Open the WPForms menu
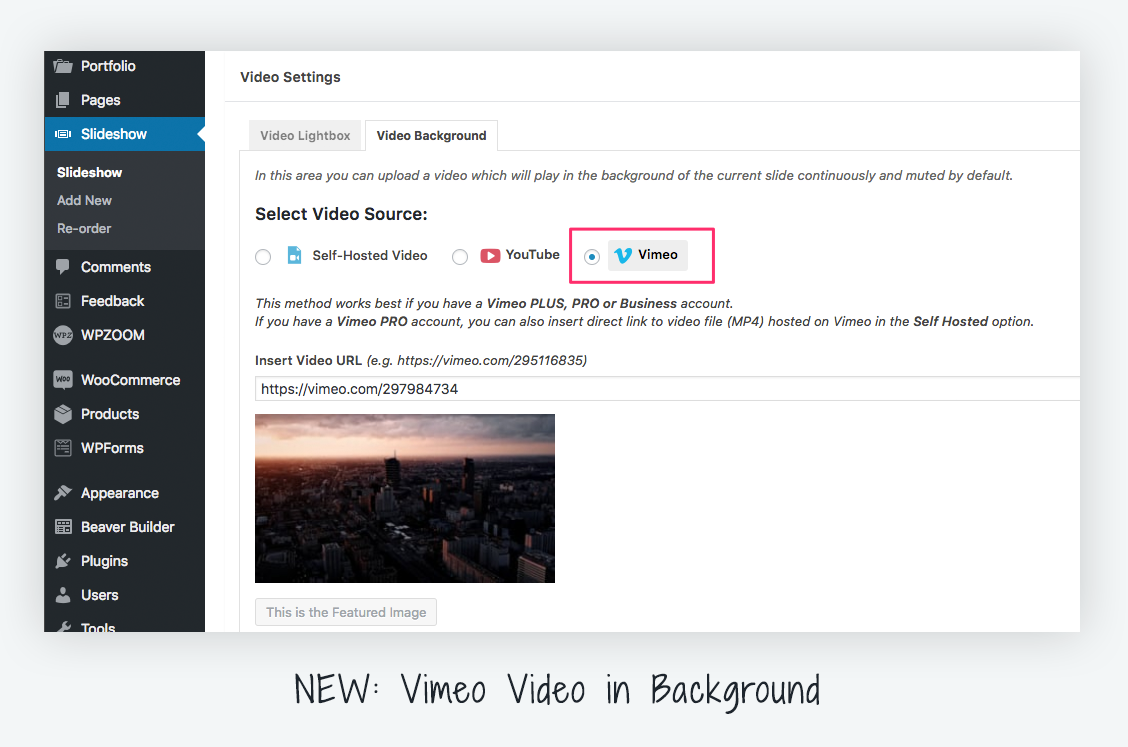This screenshot has height=747, width=1128. [124, 448]
